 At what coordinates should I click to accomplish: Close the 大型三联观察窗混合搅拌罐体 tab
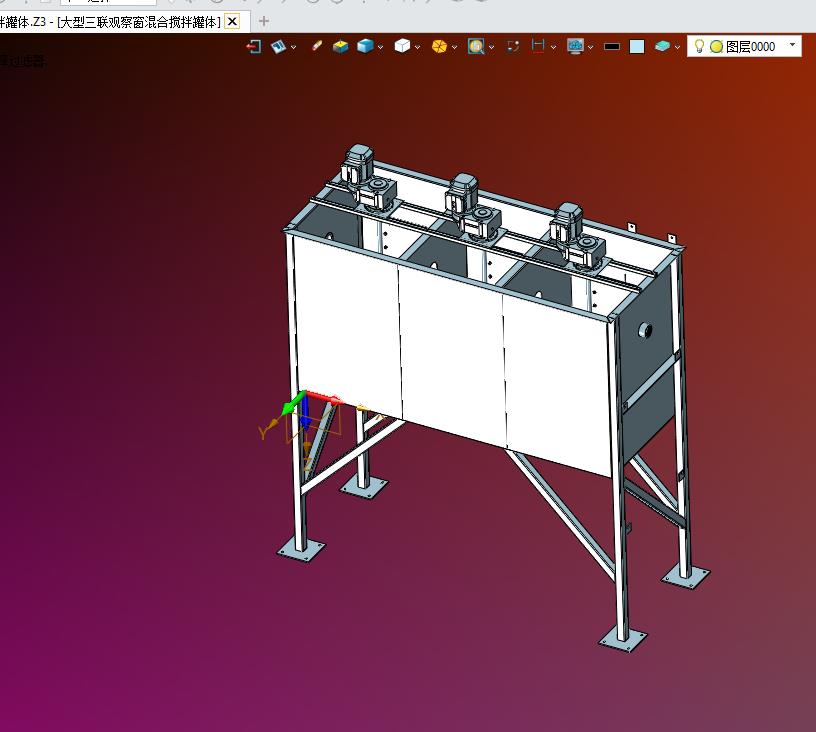coord(232,22)
